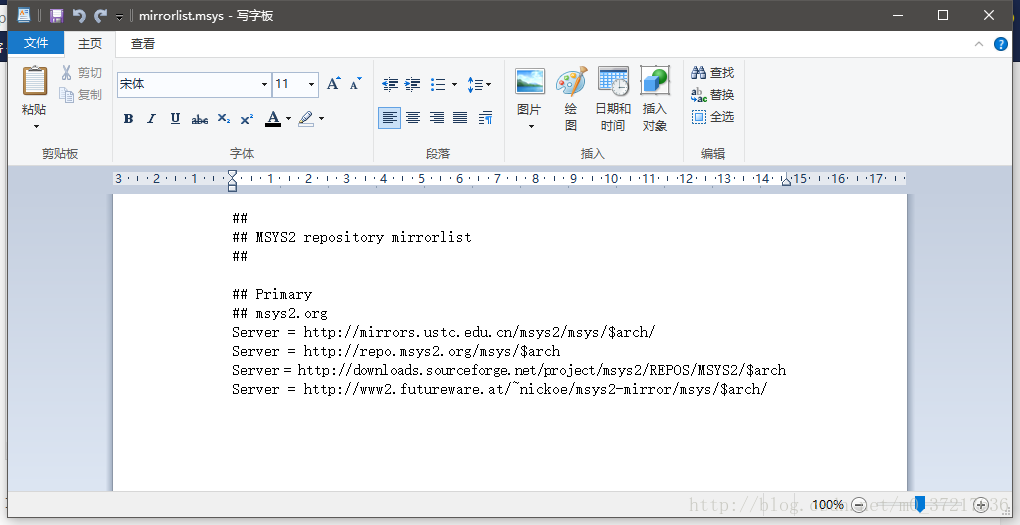The height and width of the screenshot is (525, 1020).
Task: Click the '## msys2.org' line
Action: coord(280,314)
